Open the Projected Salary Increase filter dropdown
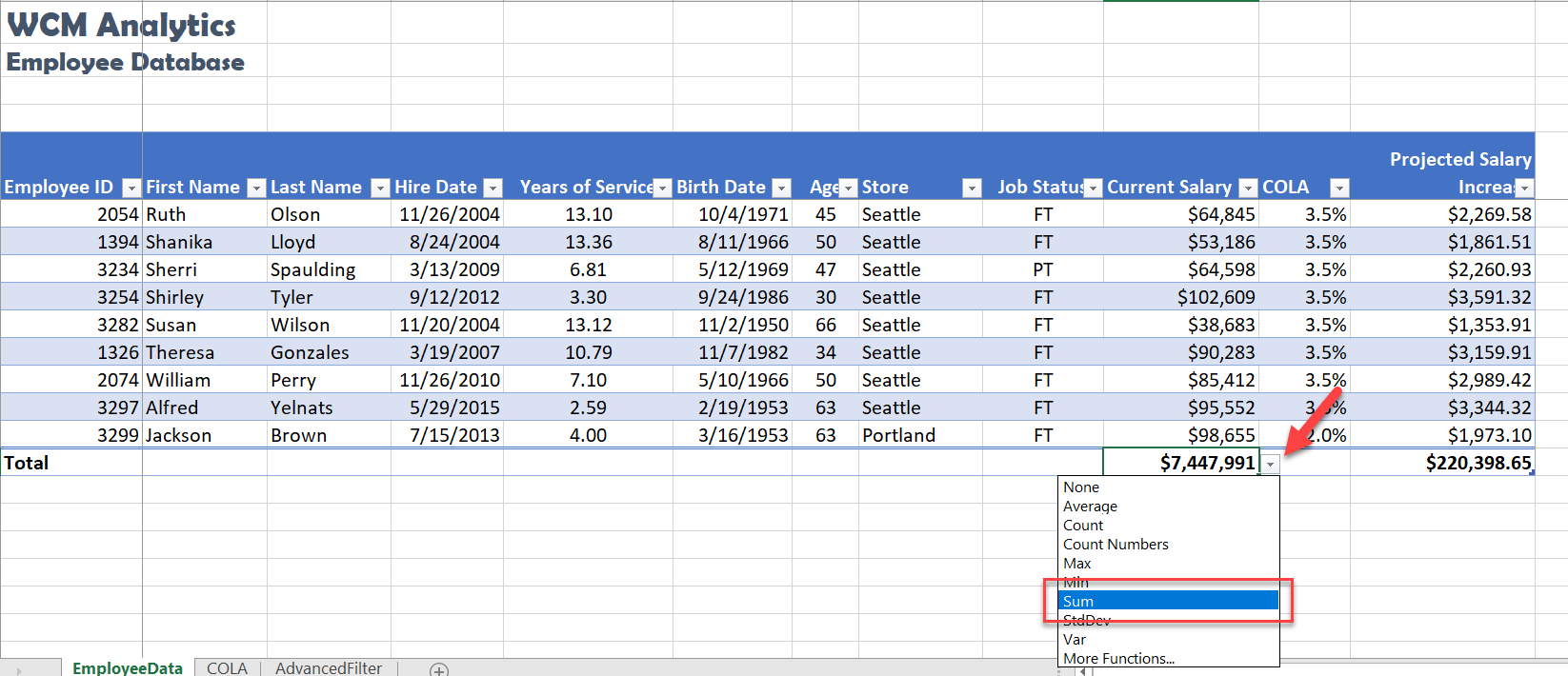The image size is (1568, 676). 1524,188
